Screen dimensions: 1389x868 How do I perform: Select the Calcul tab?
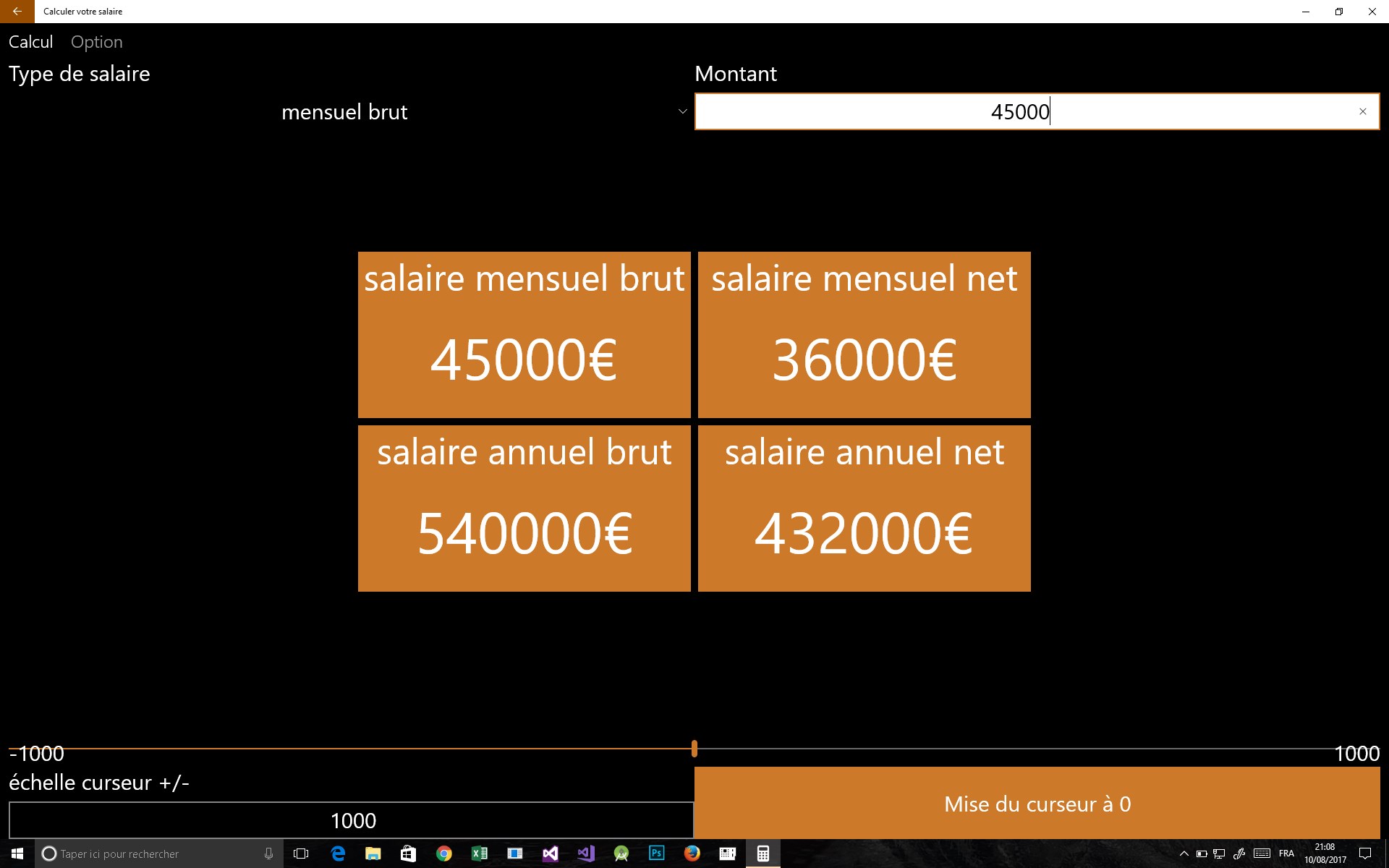(30, 42)
